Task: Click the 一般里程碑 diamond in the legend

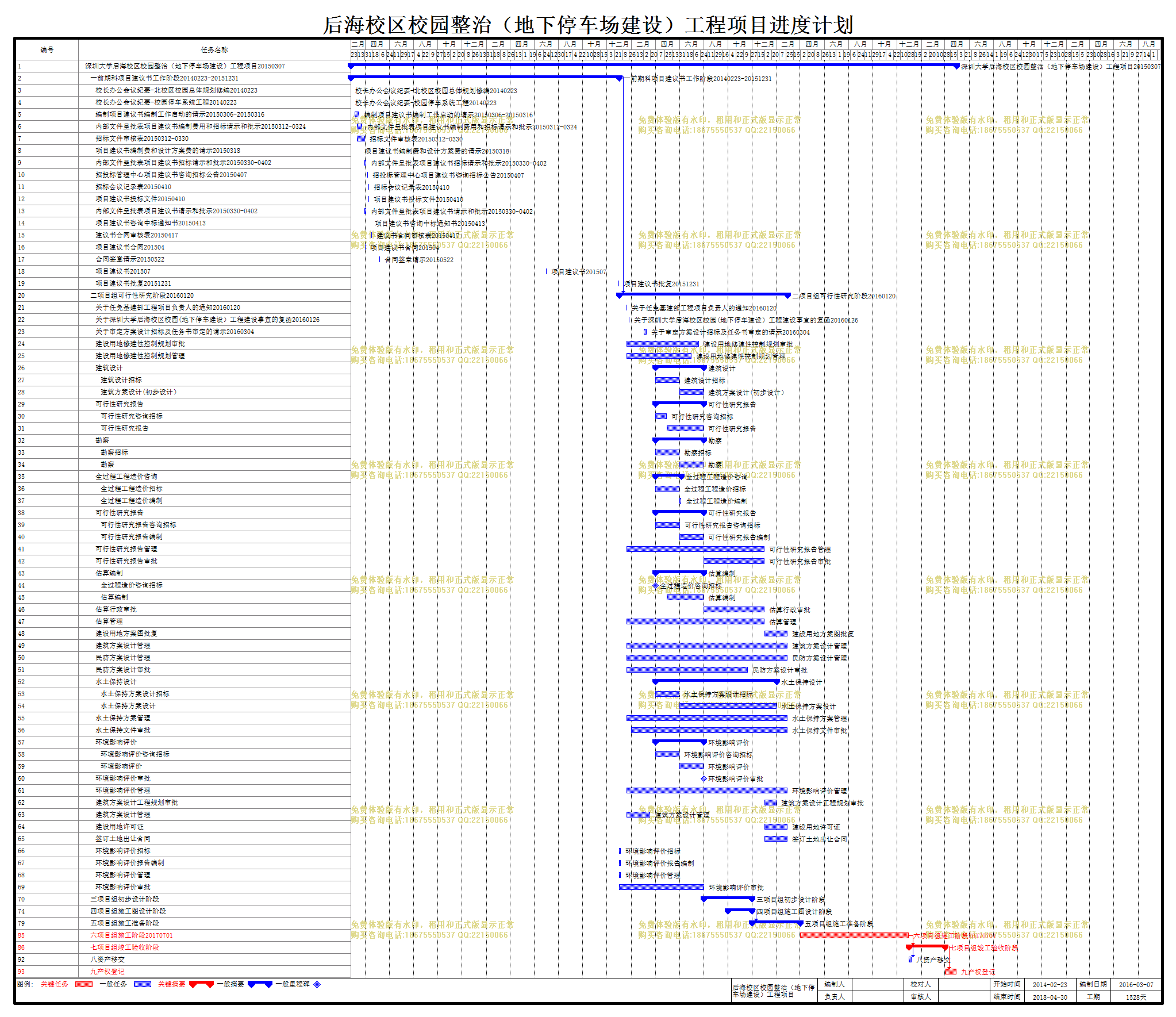Action: click(x=317, y=984)
